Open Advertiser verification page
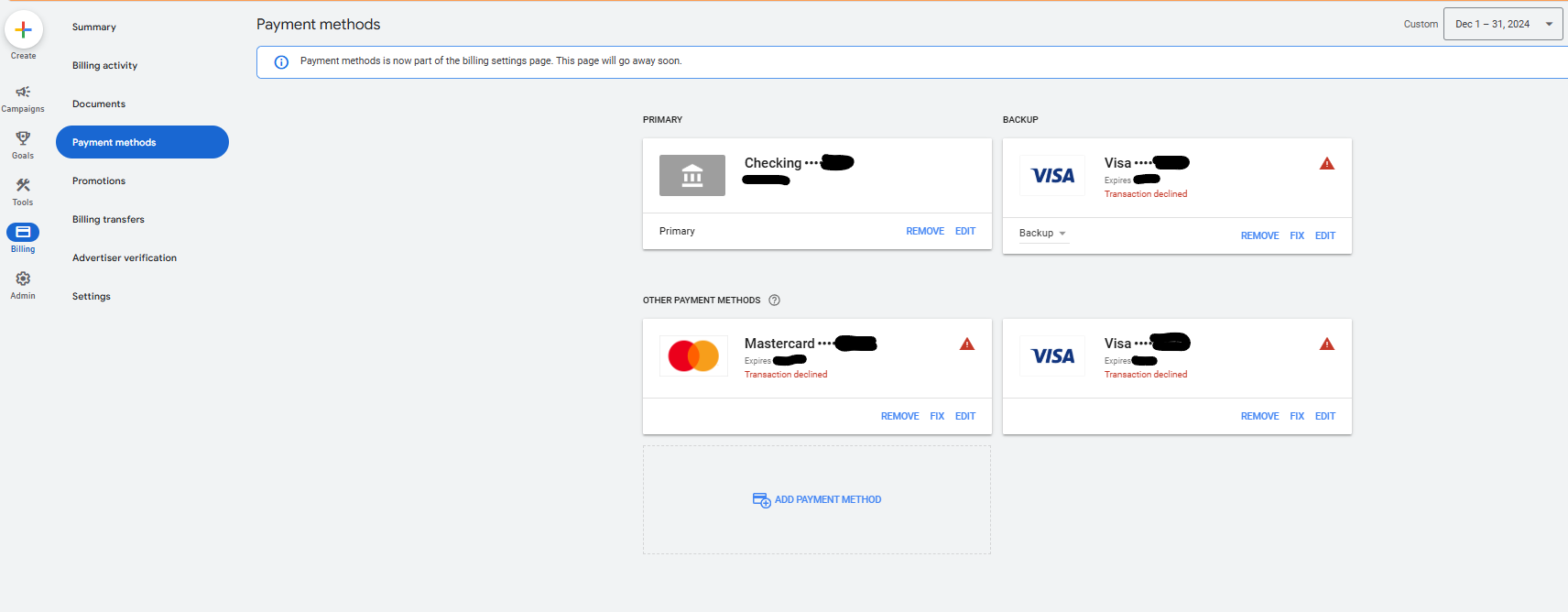The image size is (1568, 612). tap(125, 258)
